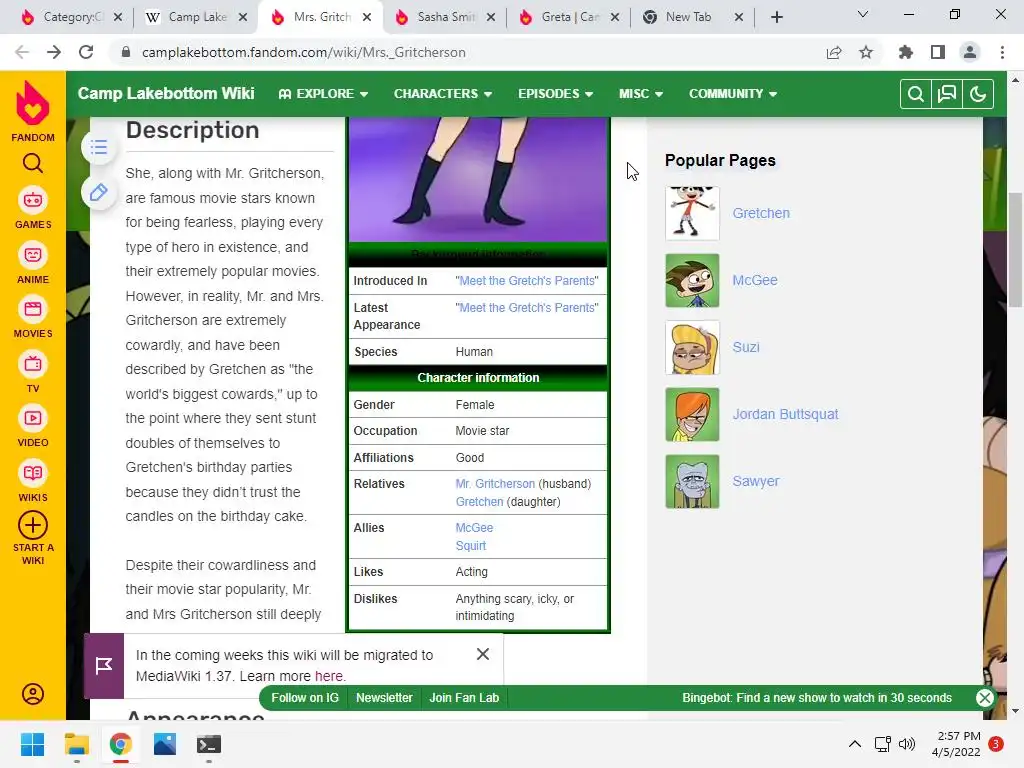Open the user profile icon in sidebar
1024x768 pixels.
tap(33, 694)
